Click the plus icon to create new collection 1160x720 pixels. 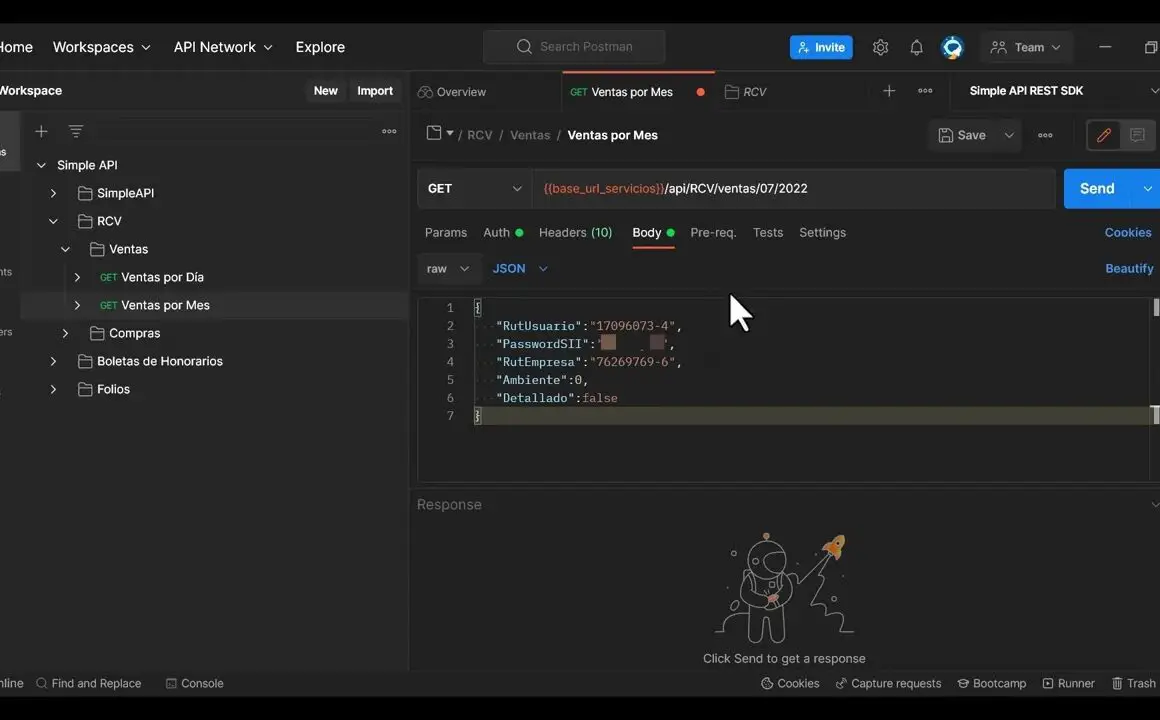pos(41,131)
